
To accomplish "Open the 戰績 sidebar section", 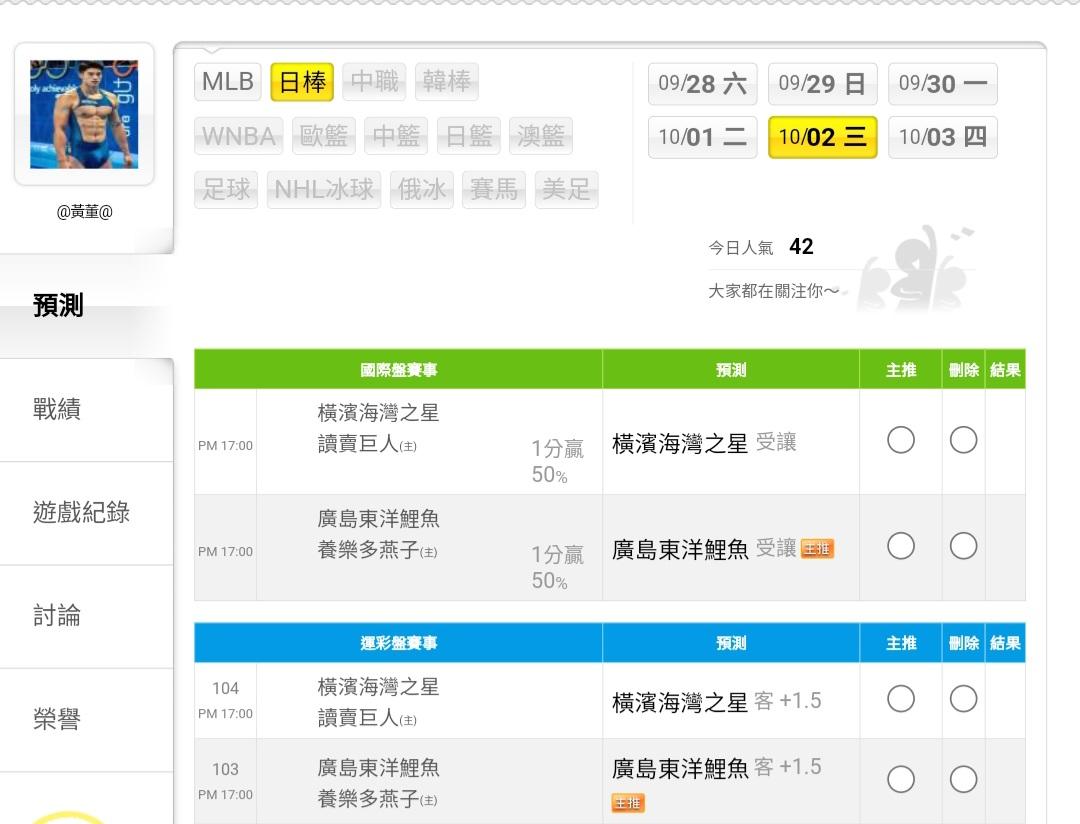I will (x=86, y=410).
